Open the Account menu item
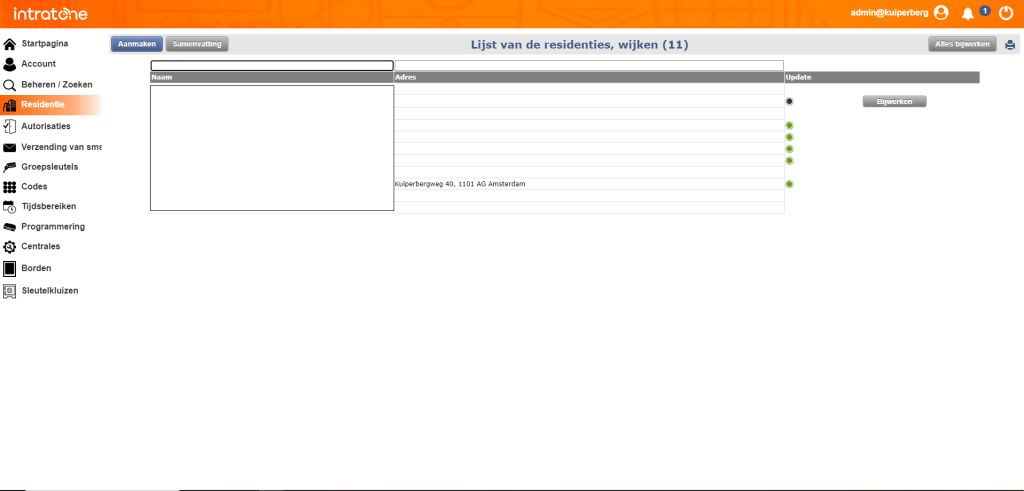Viewport: 1024px width, 491px height. pos(38,64)
